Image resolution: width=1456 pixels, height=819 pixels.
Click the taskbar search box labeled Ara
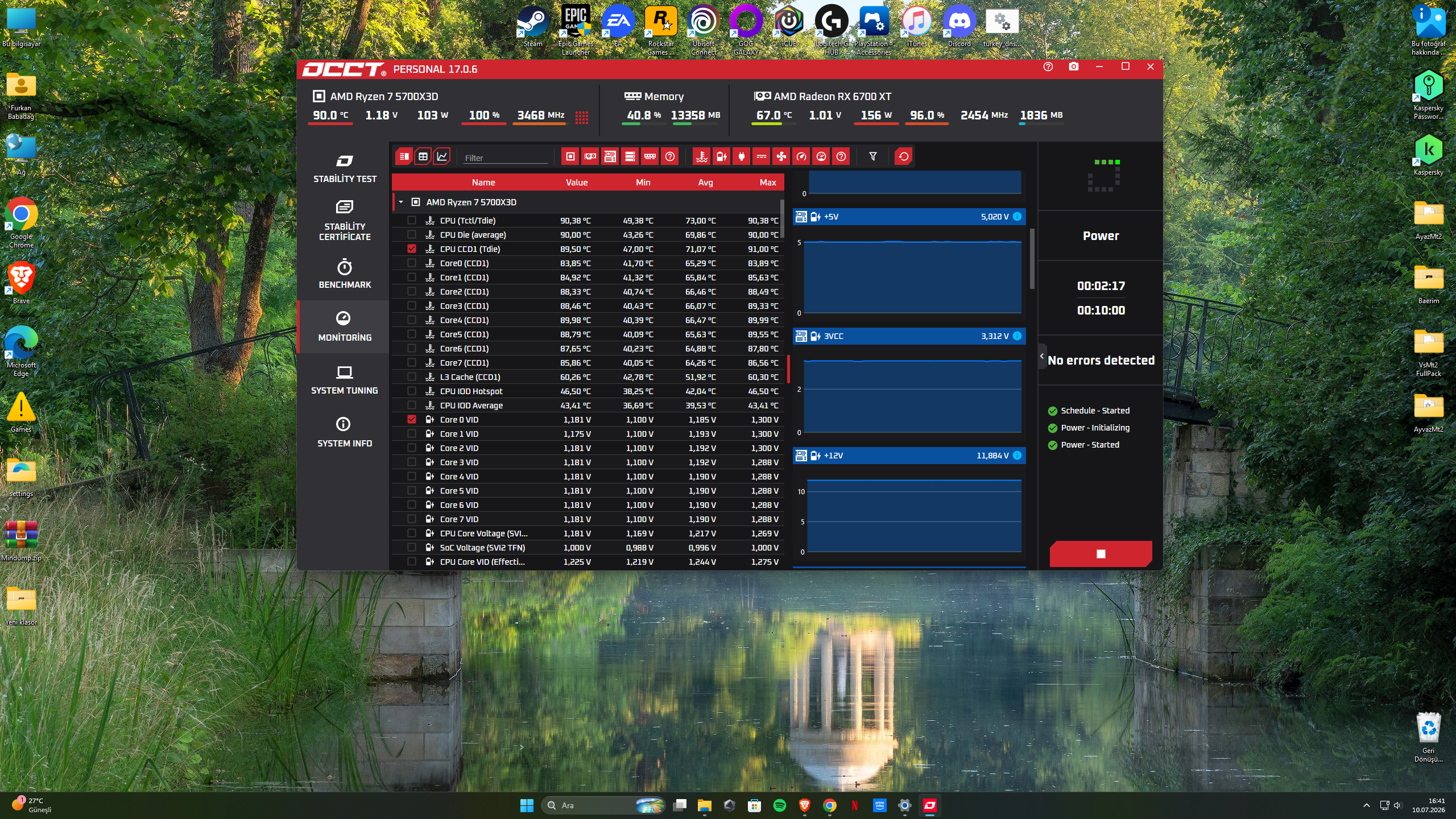coord(603,805)
